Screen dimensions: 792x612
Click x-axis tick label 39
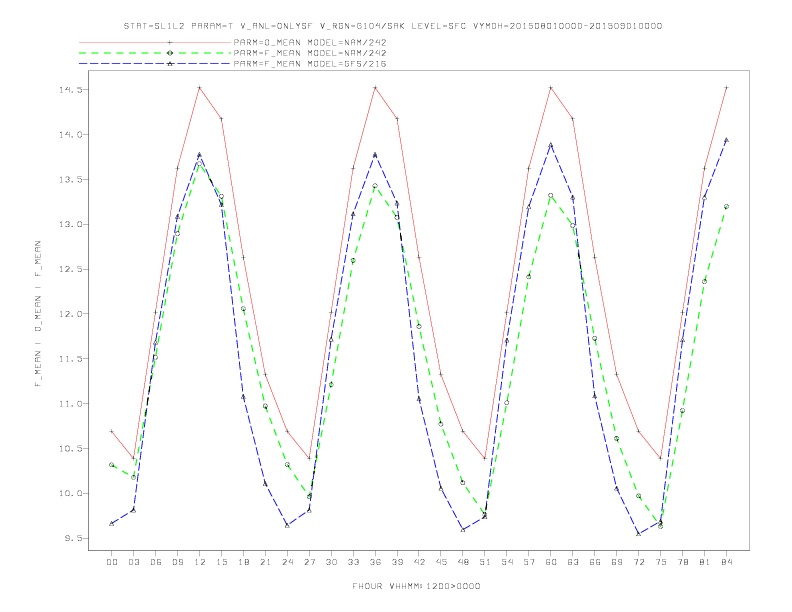click(397, 562)
